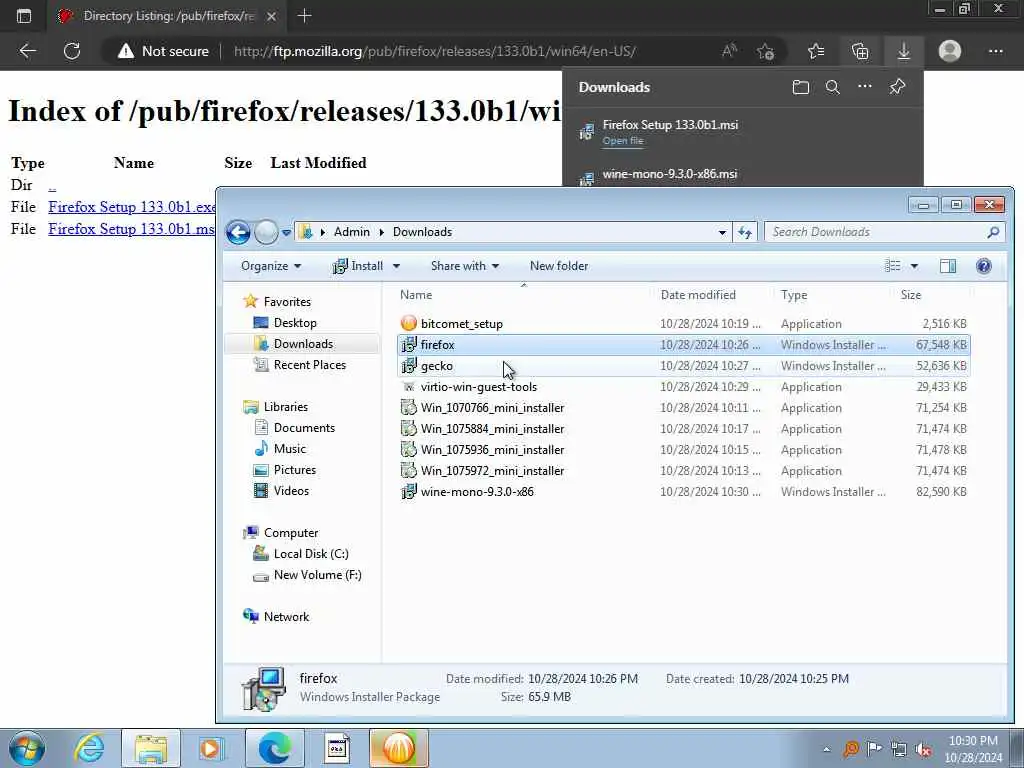1024x768 pixels.
Task: Open the Share with dropdown
Action: (465, 266)
